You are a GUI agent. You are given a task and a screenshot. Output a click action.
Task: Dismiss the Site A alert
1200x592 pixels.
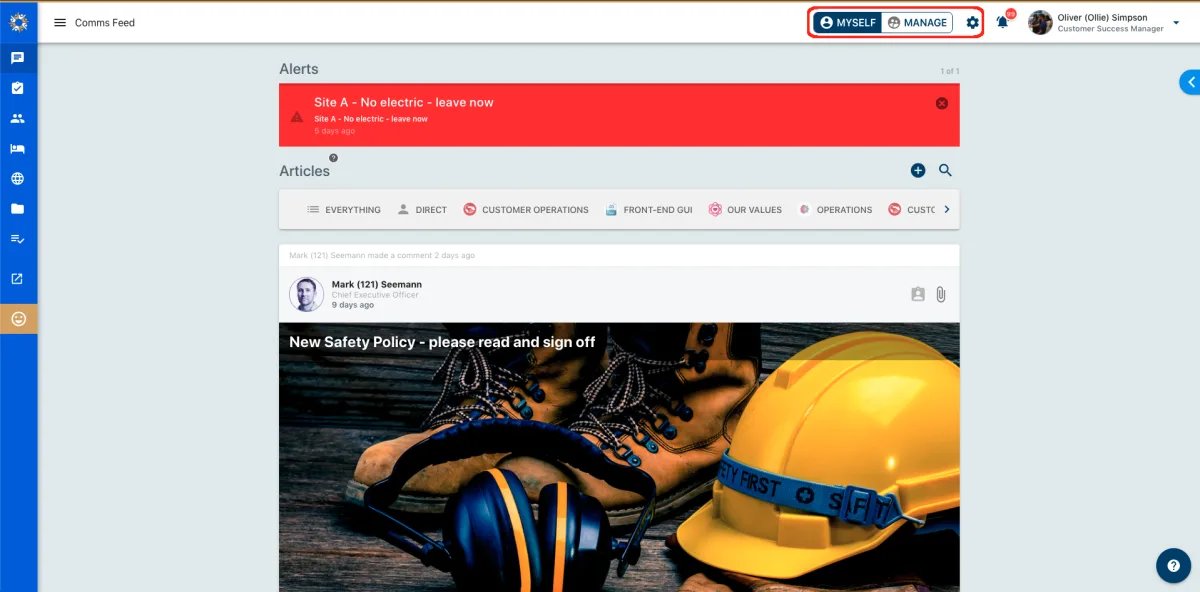pos(941,103)
